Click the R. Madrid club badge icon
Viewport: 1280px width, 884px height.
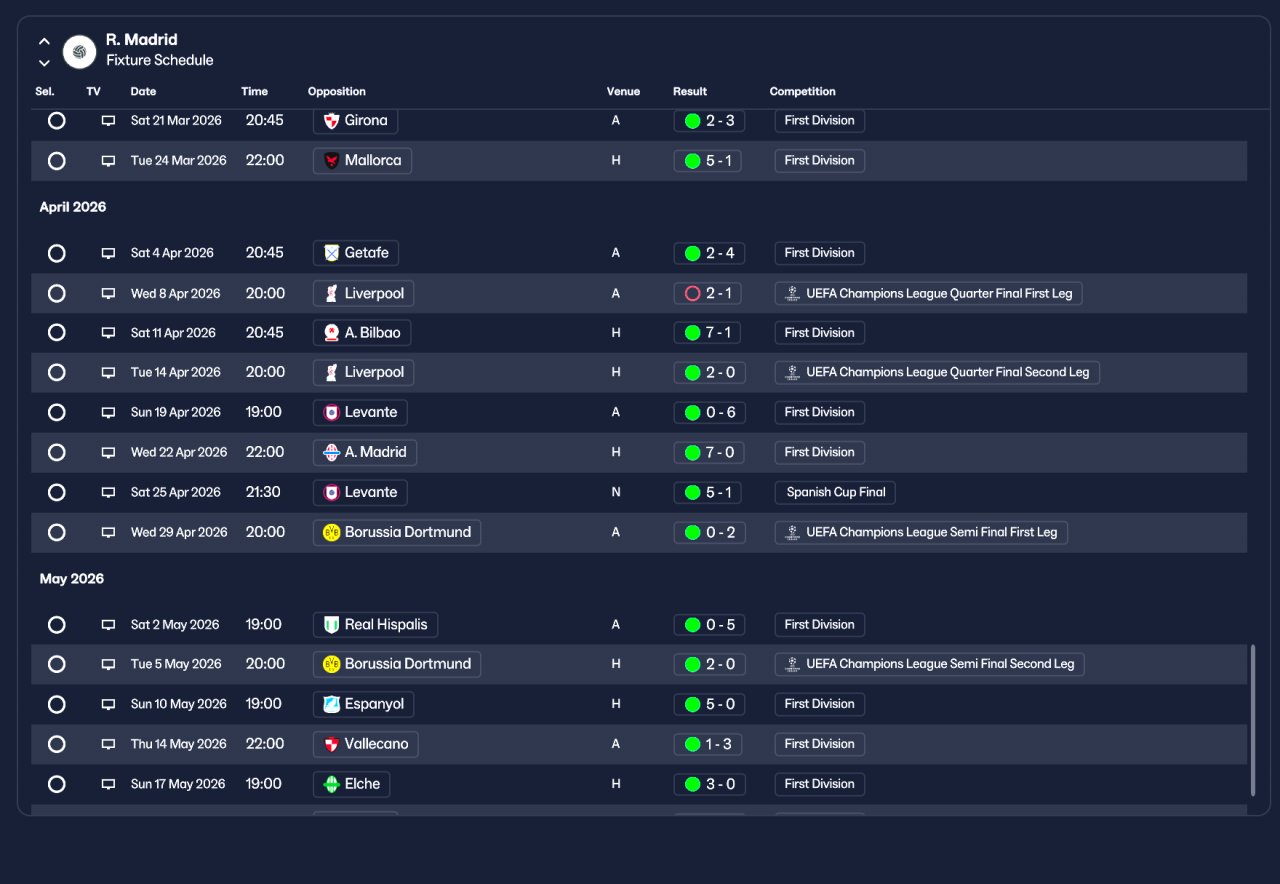pos(79,52)
